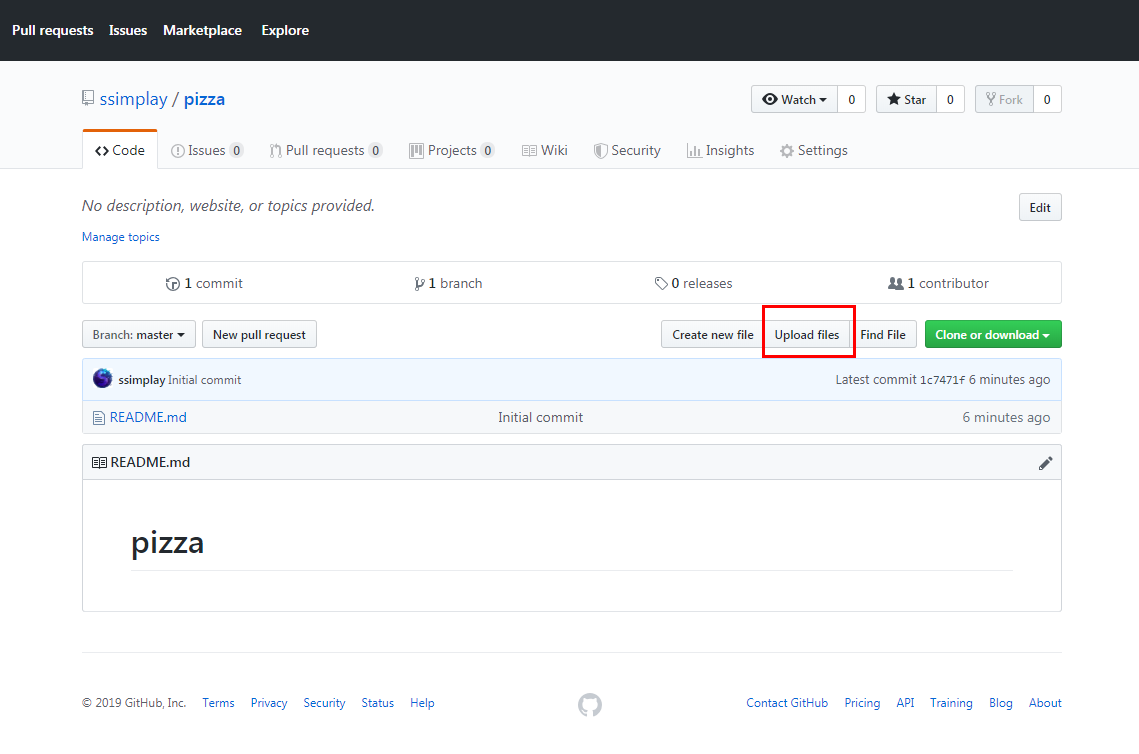Open the Help footer link
1139x754 pixels.
click(x=422, y=703)
